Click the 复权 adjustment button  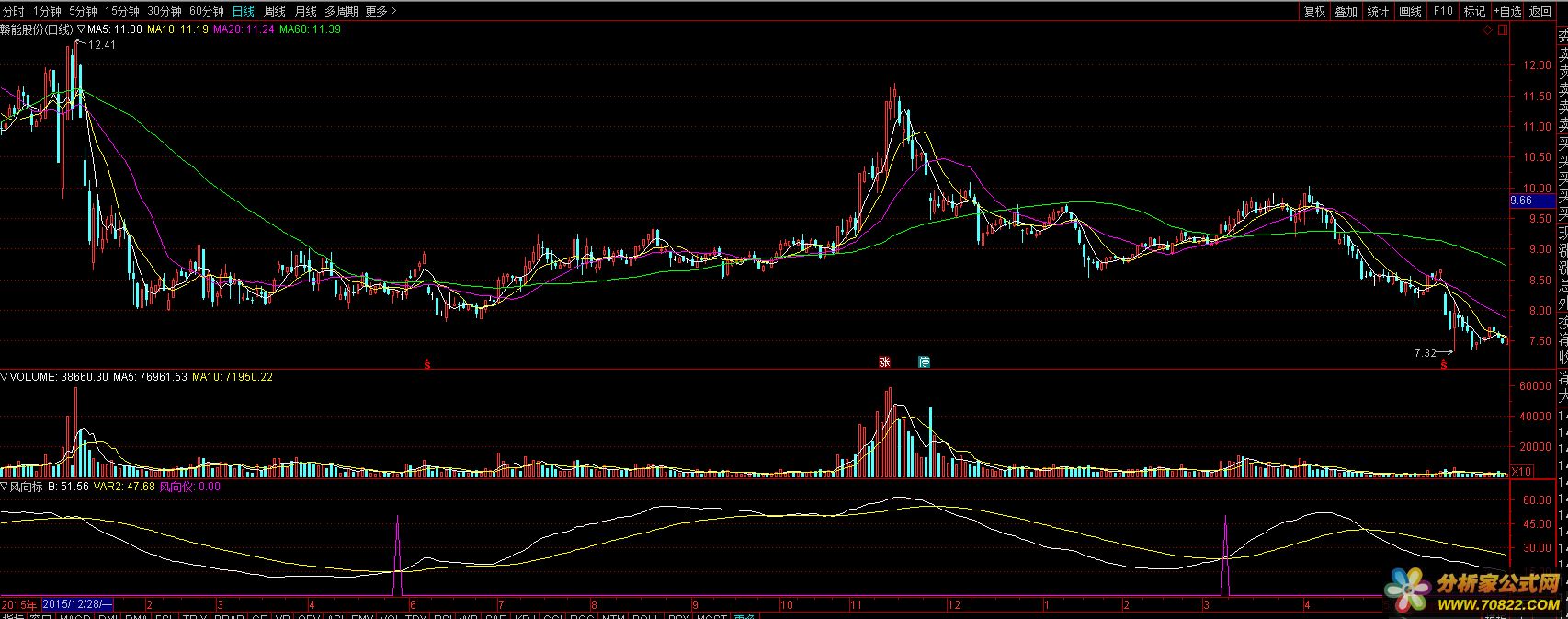(1314, 11)
